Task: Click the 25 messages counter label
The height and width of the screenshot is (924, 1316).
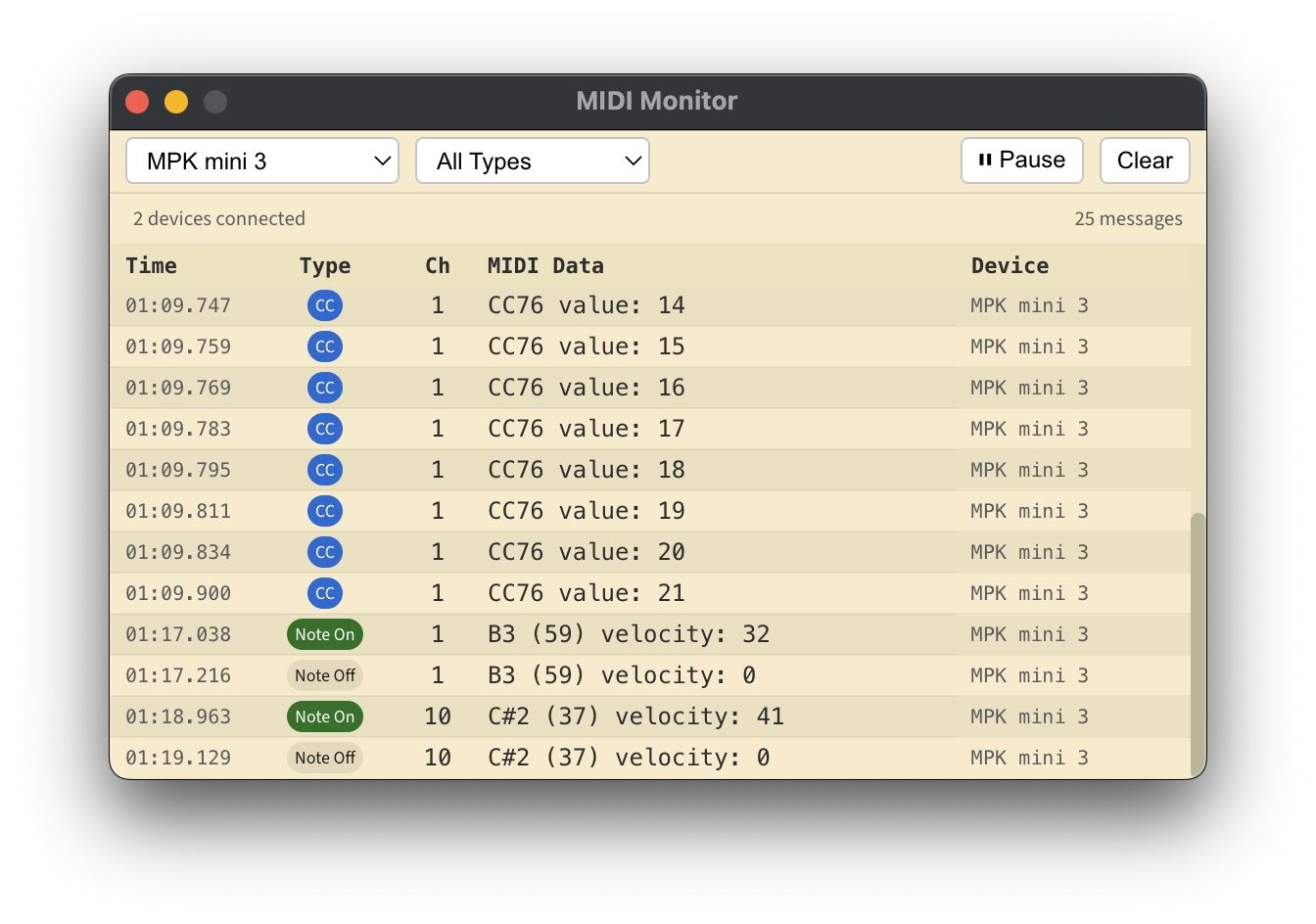Action: [x=1129, y=218]
